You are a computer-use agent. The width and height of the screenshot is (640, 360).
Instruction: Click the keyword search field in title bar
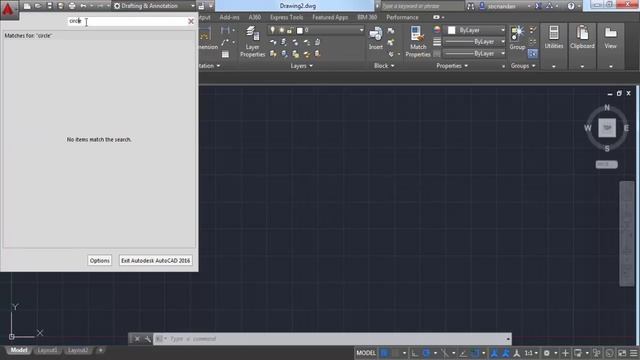[x=422, y=6]
